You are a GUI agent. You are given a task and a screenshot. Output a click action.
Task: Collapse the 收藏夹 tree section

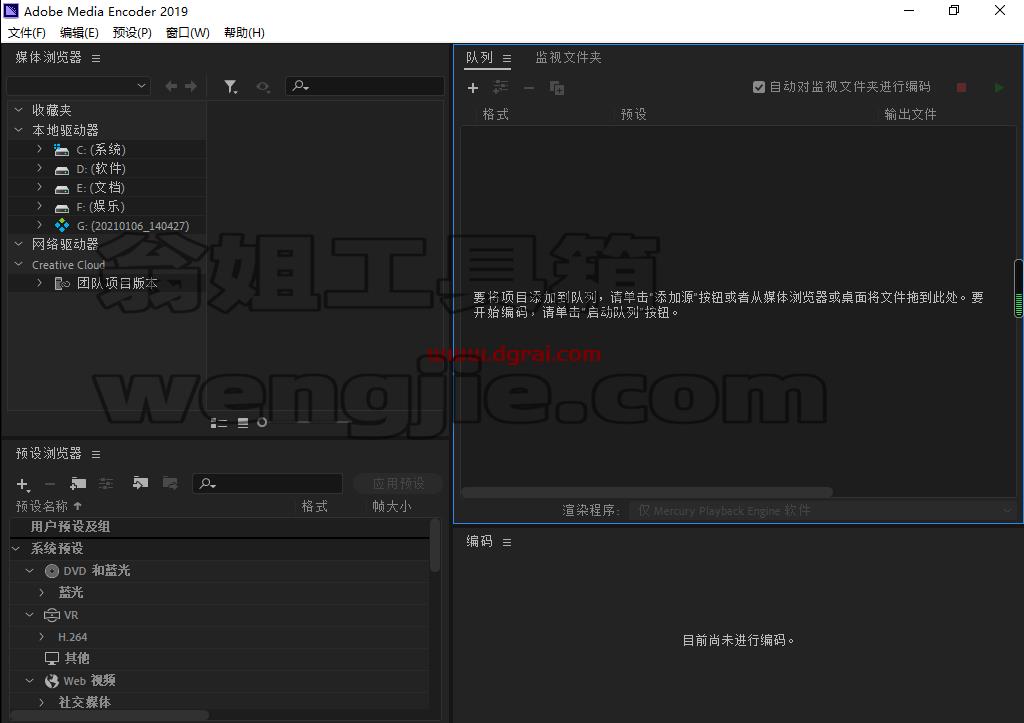tap(18, 110)
